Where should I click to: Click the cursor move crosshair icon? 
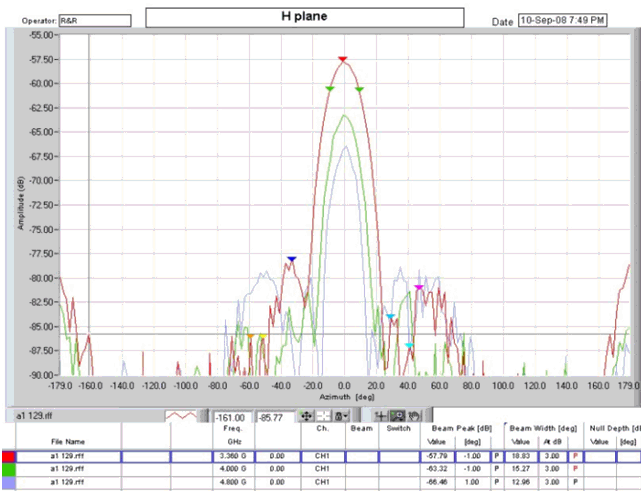coord(307,415)
